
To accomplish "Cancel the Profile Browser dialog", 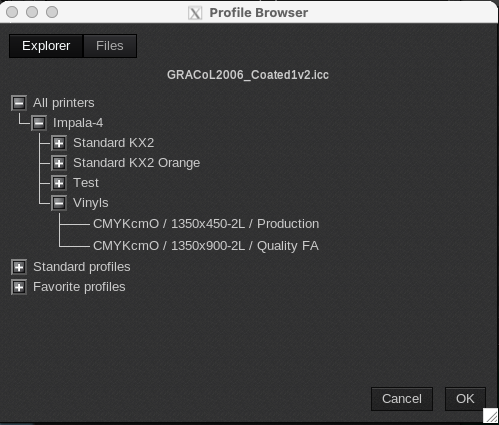I will (x=402, y=399).
